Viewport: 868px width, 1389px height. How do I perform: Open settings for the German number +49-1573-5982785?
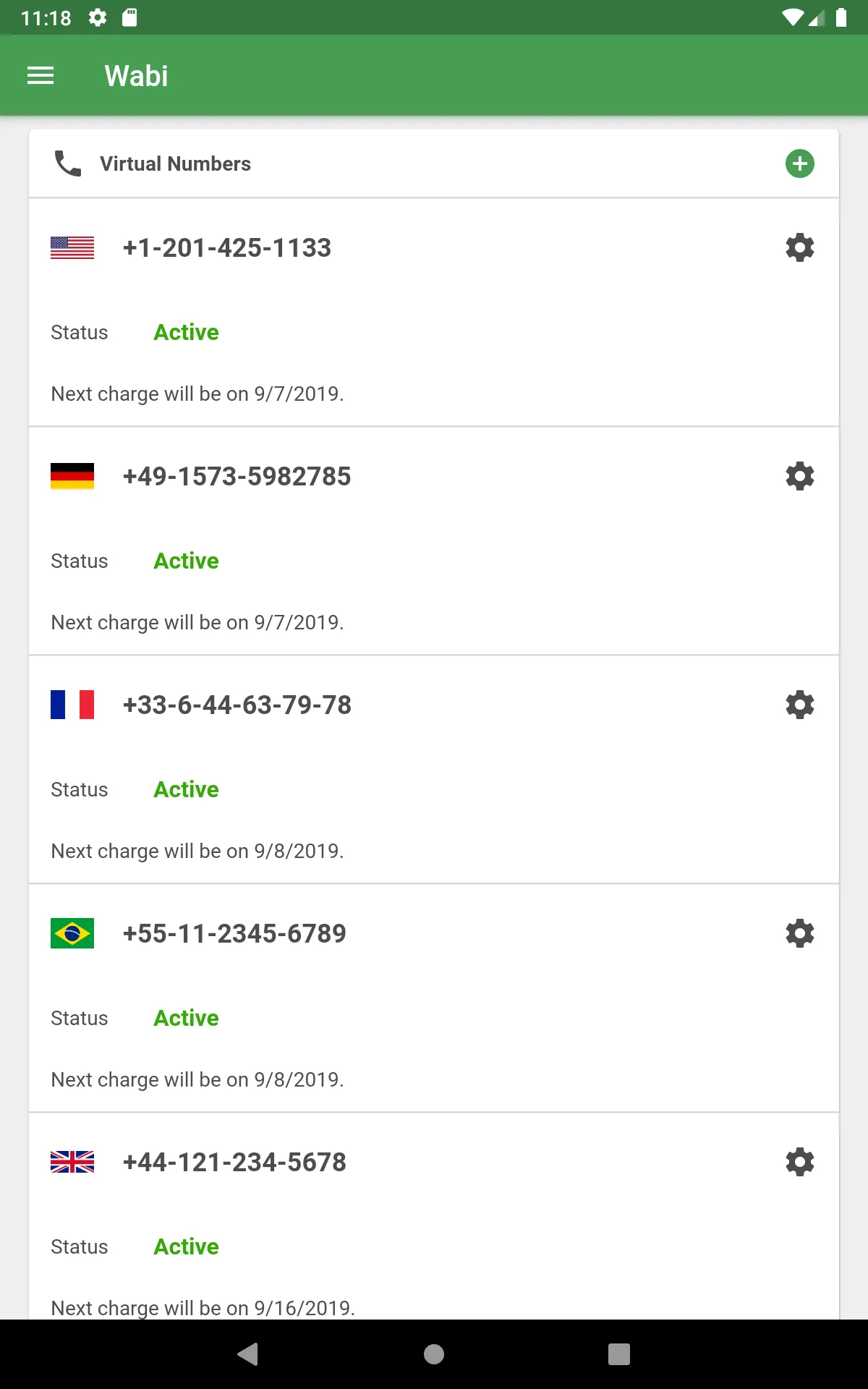(x=799, y=476)
